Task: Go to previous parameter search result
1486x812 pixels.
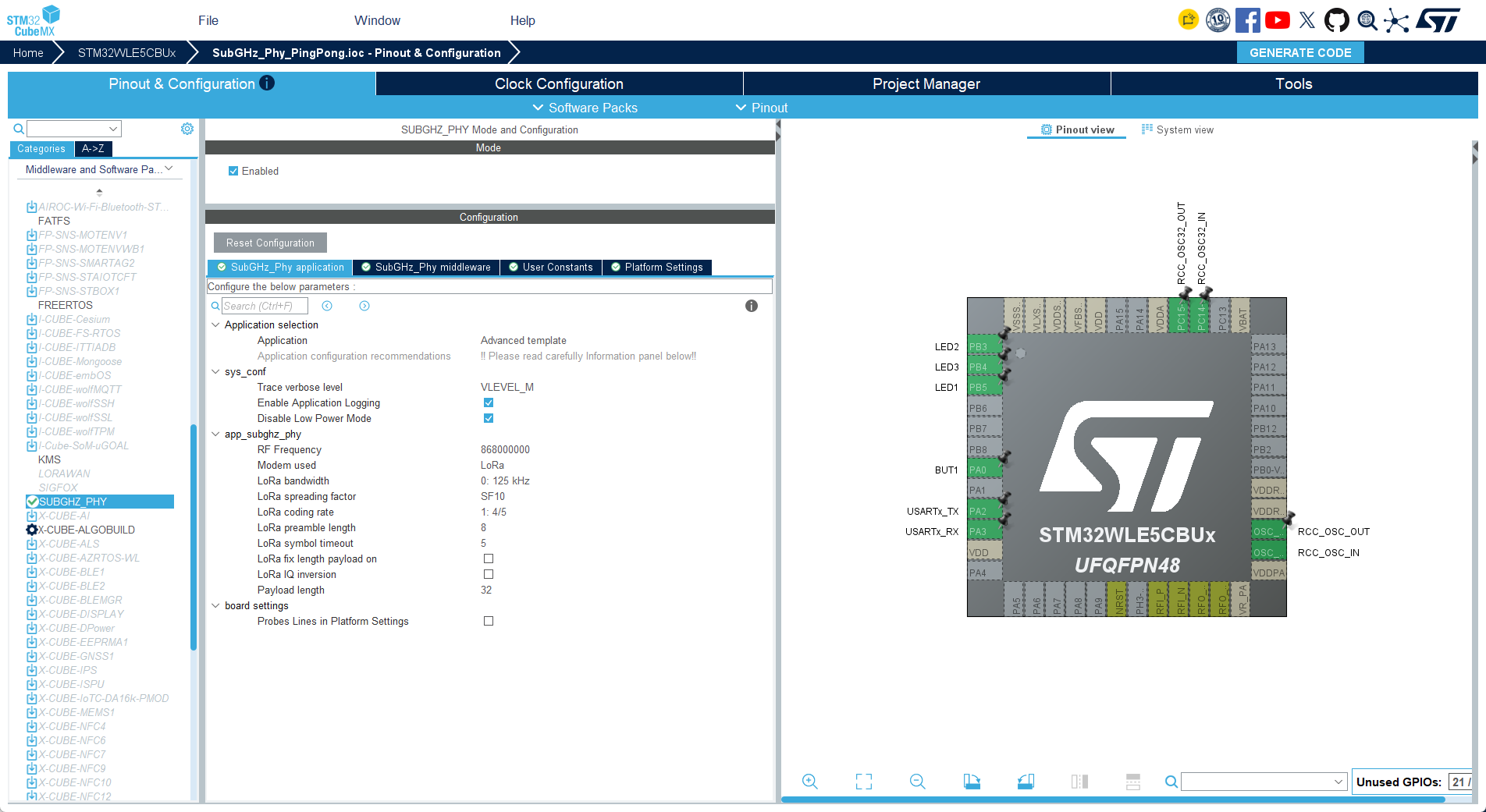Action: [327, 306]
